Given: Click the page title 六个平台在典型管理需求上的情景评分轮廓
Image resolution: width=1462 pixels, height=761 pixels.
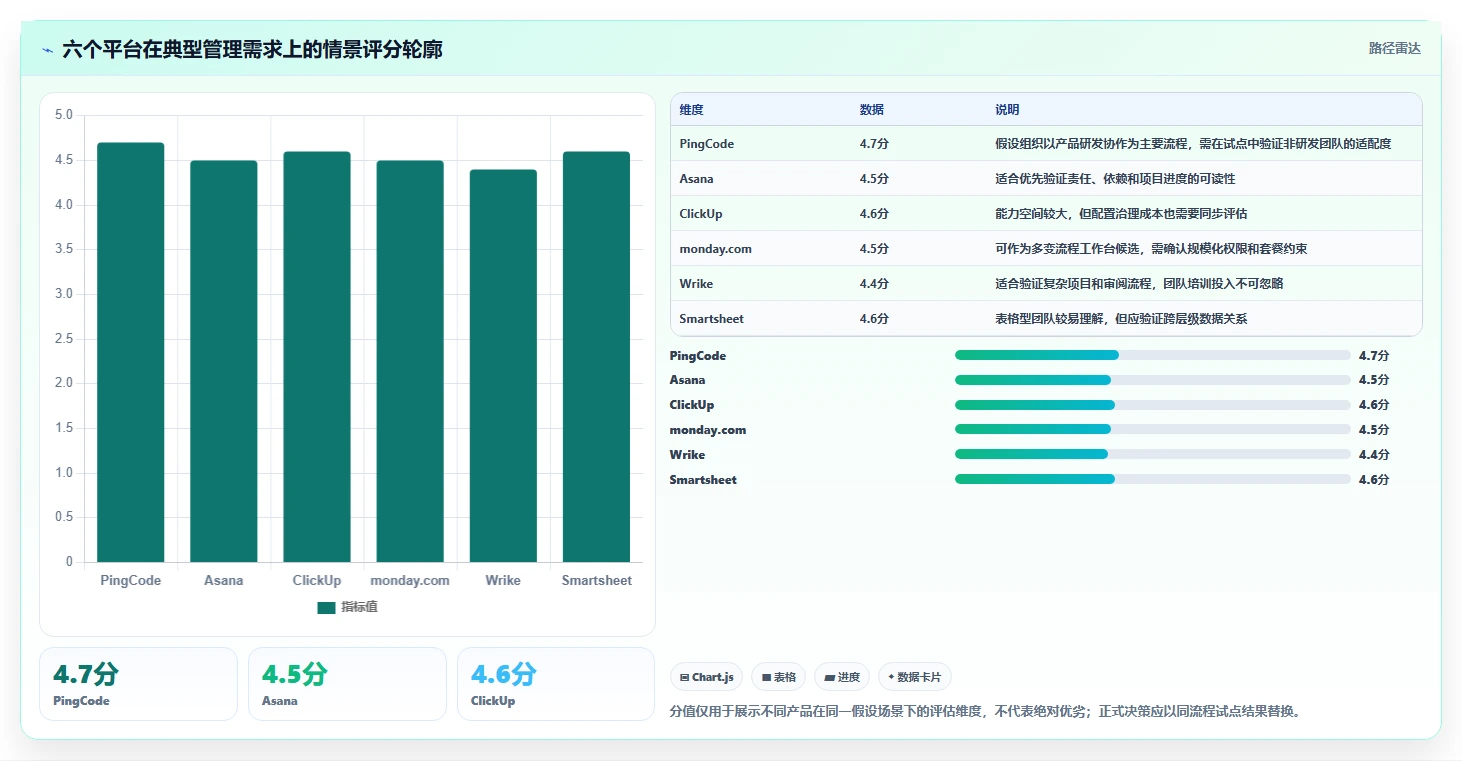Looking at the screenshot, I should [x=252, y=49].
